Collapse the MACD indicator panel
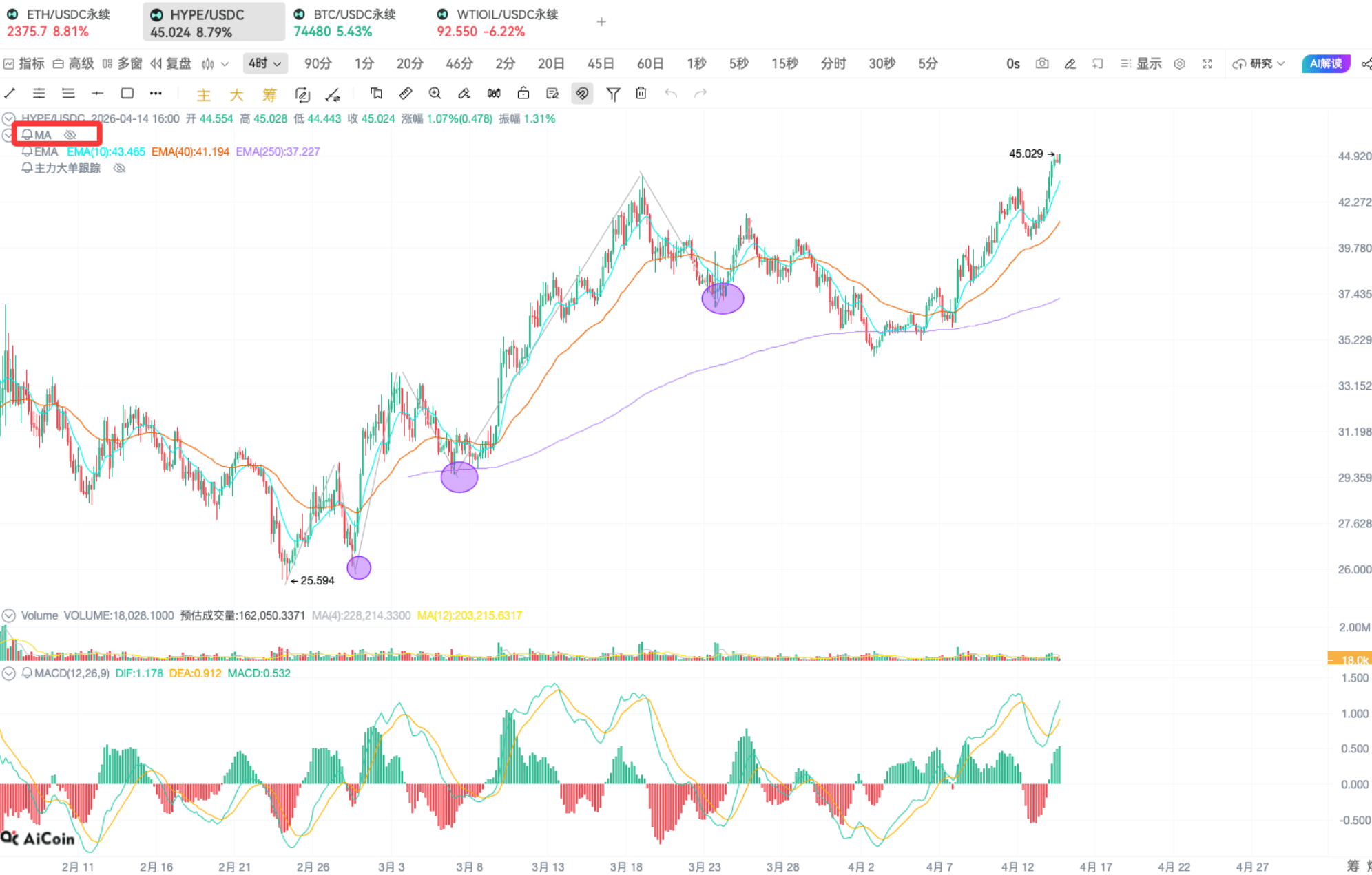 pos(8,673)
